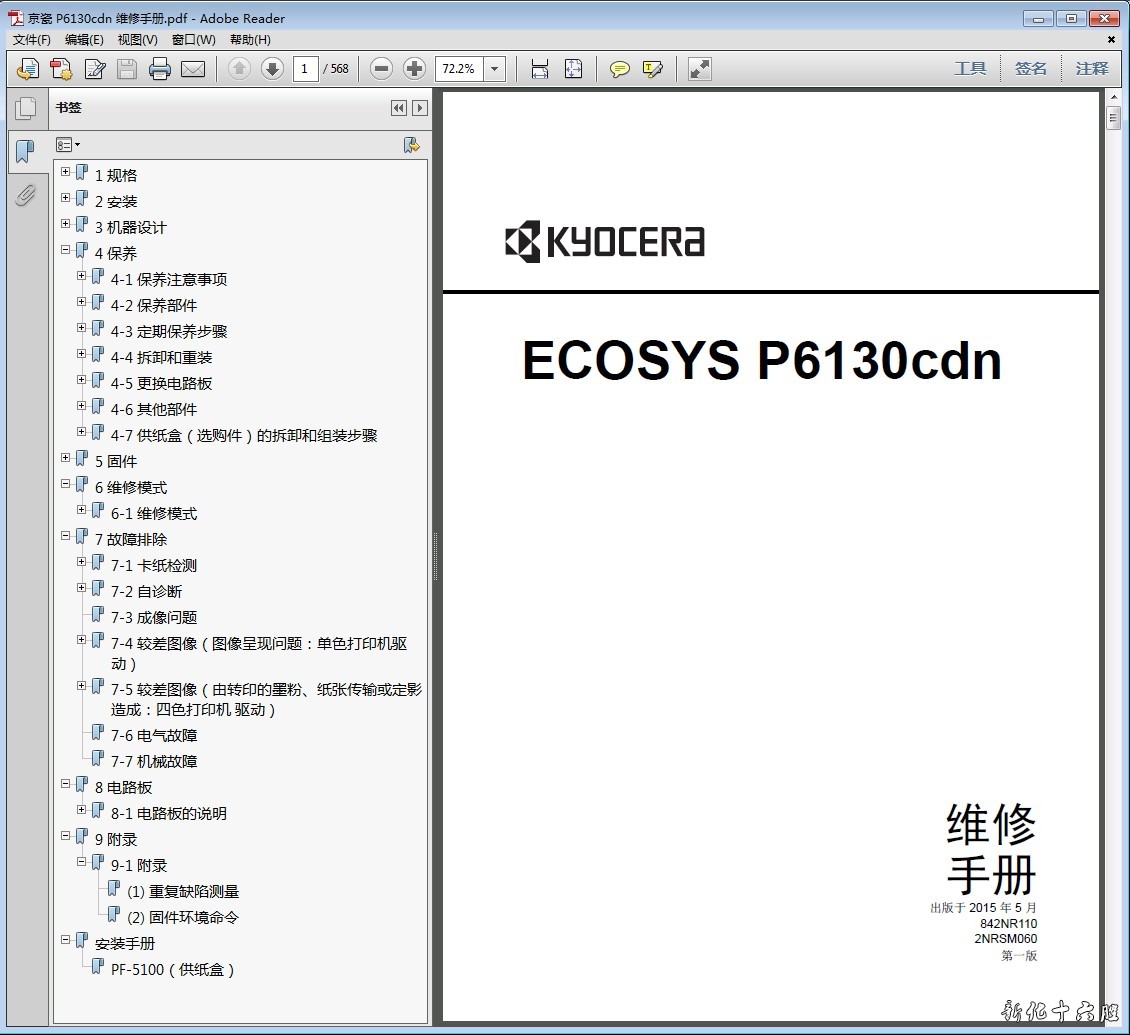Screen dimensions: 1130x1035
Task: Click the zoom out minus button
Action: click(381, 69)
